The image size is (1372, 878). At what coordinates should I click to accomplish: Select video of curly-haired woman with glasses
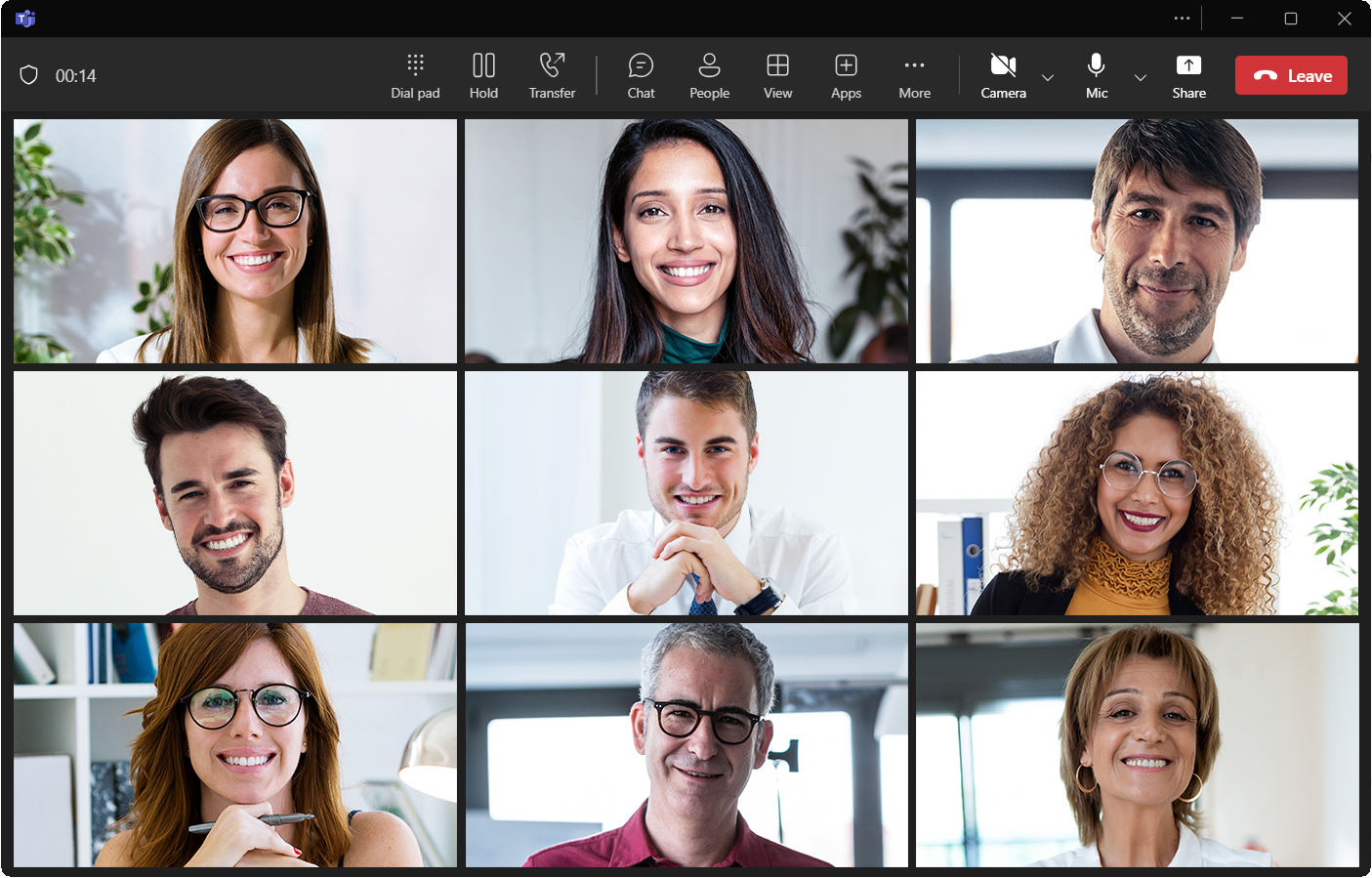[1137, 493]
